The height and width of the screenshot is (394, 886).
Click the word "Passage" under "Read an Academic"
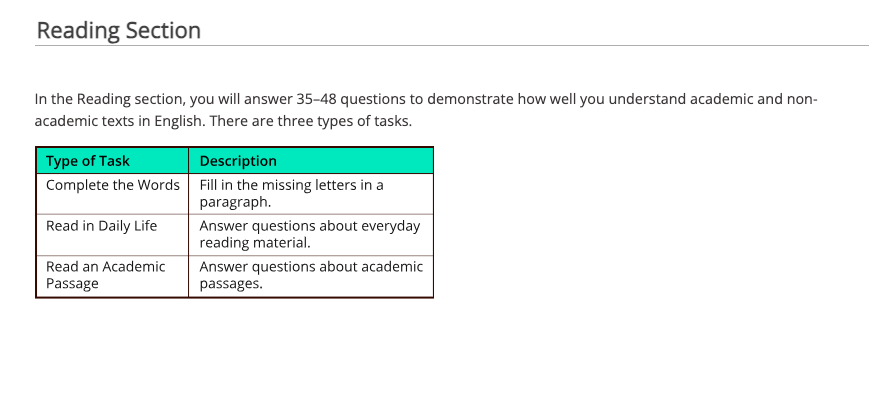coord(72,284)
